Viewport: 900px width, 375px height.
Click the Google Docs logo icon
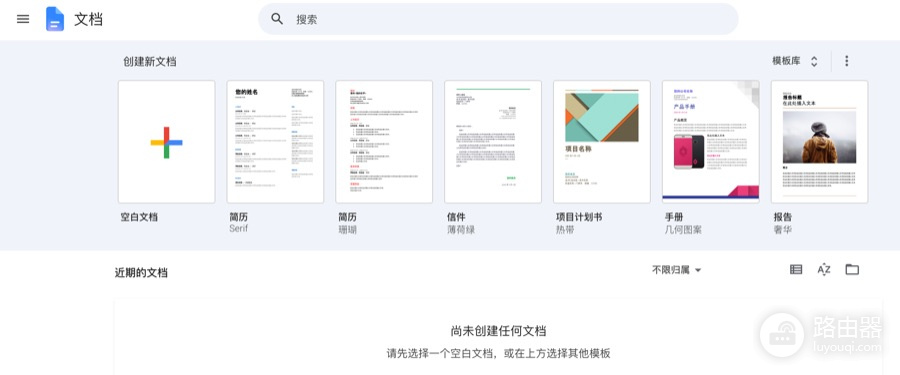point(55,19)
